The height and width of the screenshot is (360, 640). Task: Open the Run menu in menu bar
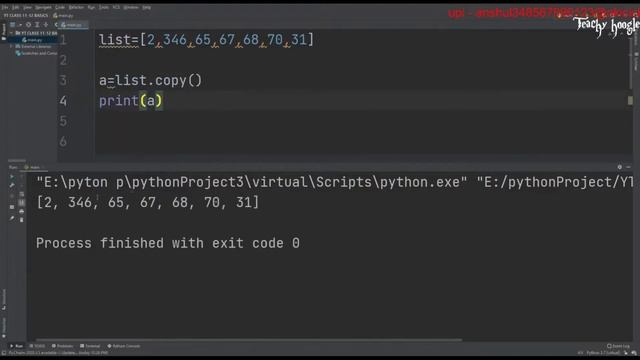(x=91, y=7)
